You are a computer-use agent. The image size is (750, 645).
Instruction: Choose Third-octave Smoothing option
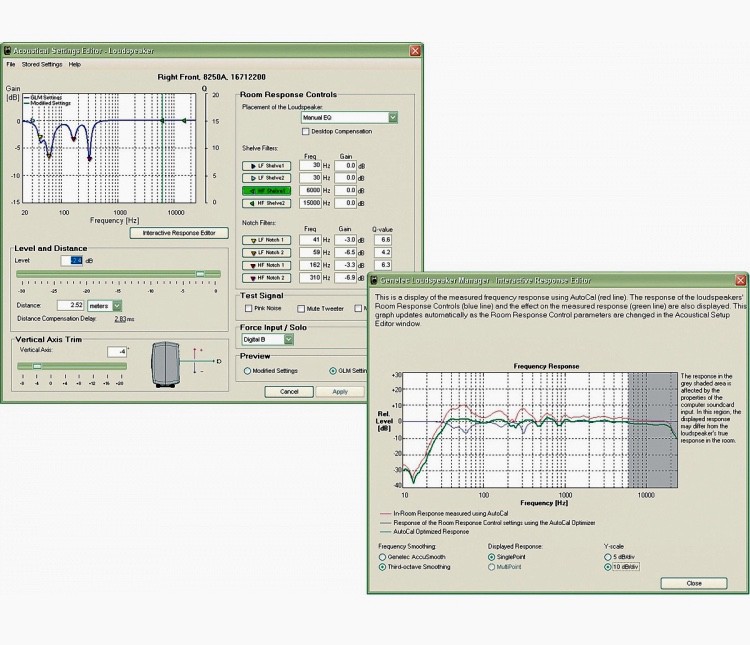(382, 567)
